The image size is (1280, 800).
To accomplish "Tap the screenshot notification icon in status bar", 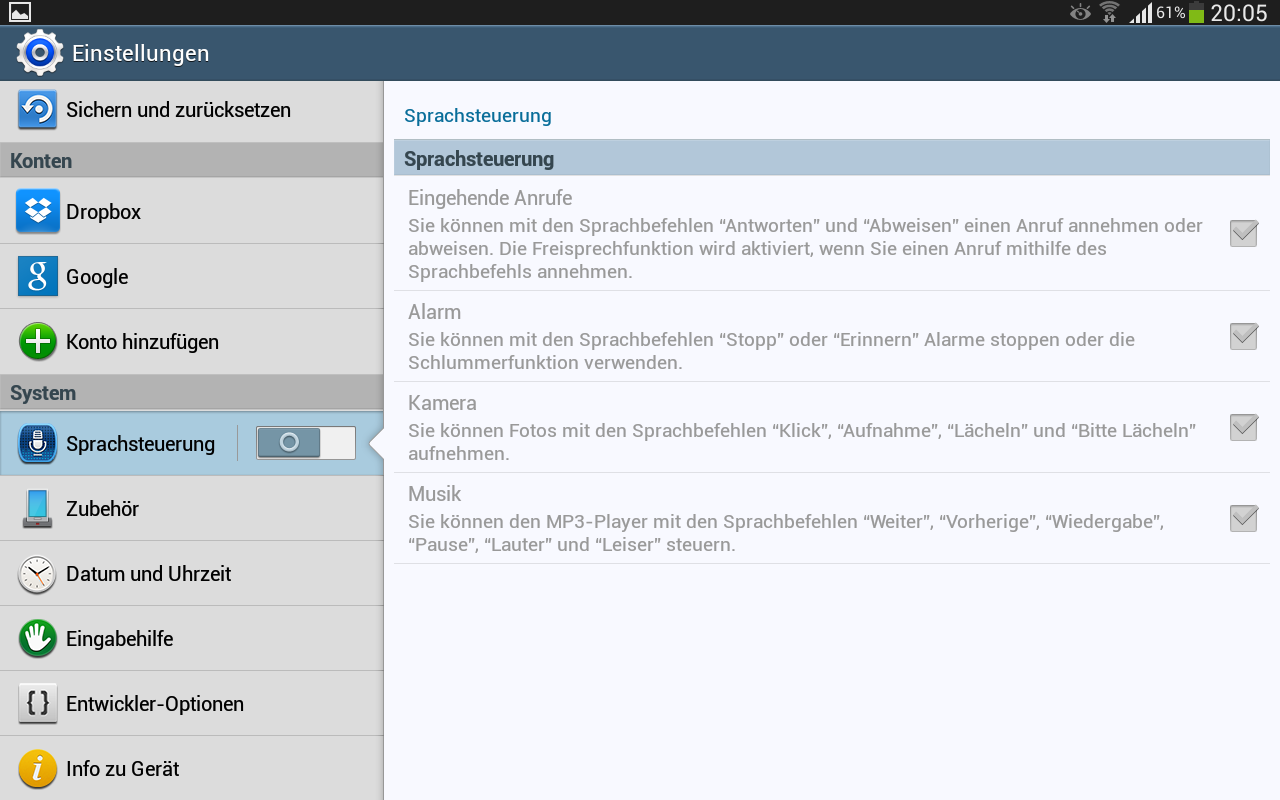I will [x=20, y=12].
